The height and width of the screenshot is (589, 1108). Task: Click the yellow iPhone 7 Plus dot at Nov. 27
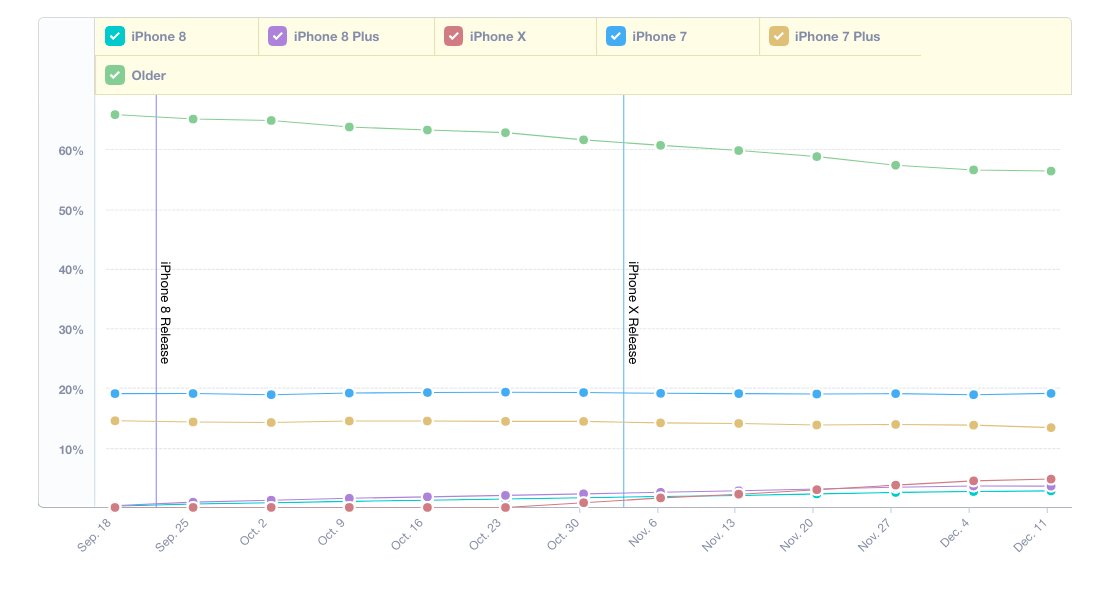895,425
